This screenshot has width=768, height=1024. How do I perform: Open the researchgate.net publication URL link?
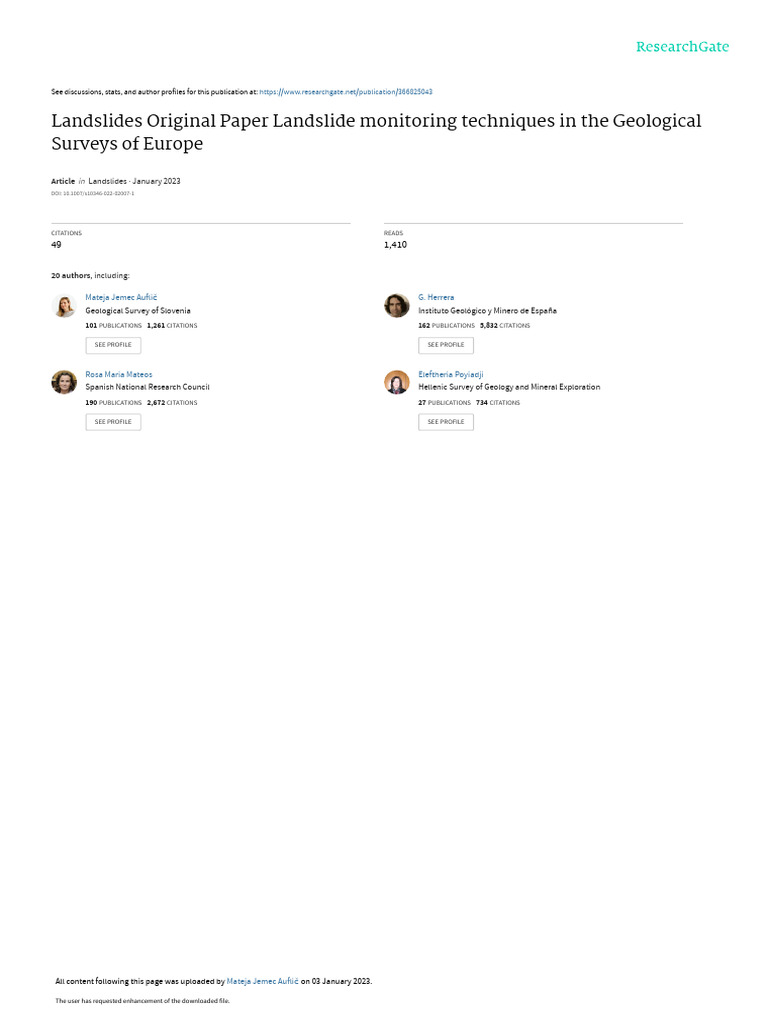tap(346, 92)
